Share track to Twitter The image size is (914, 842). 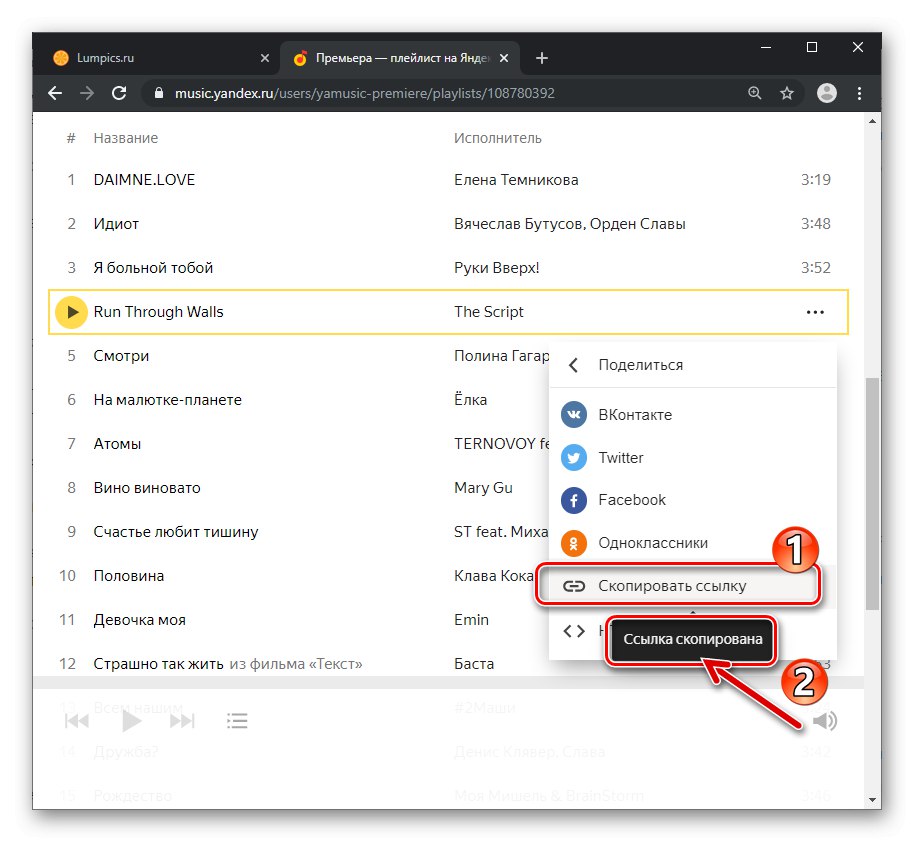click(x=692, y=458)
